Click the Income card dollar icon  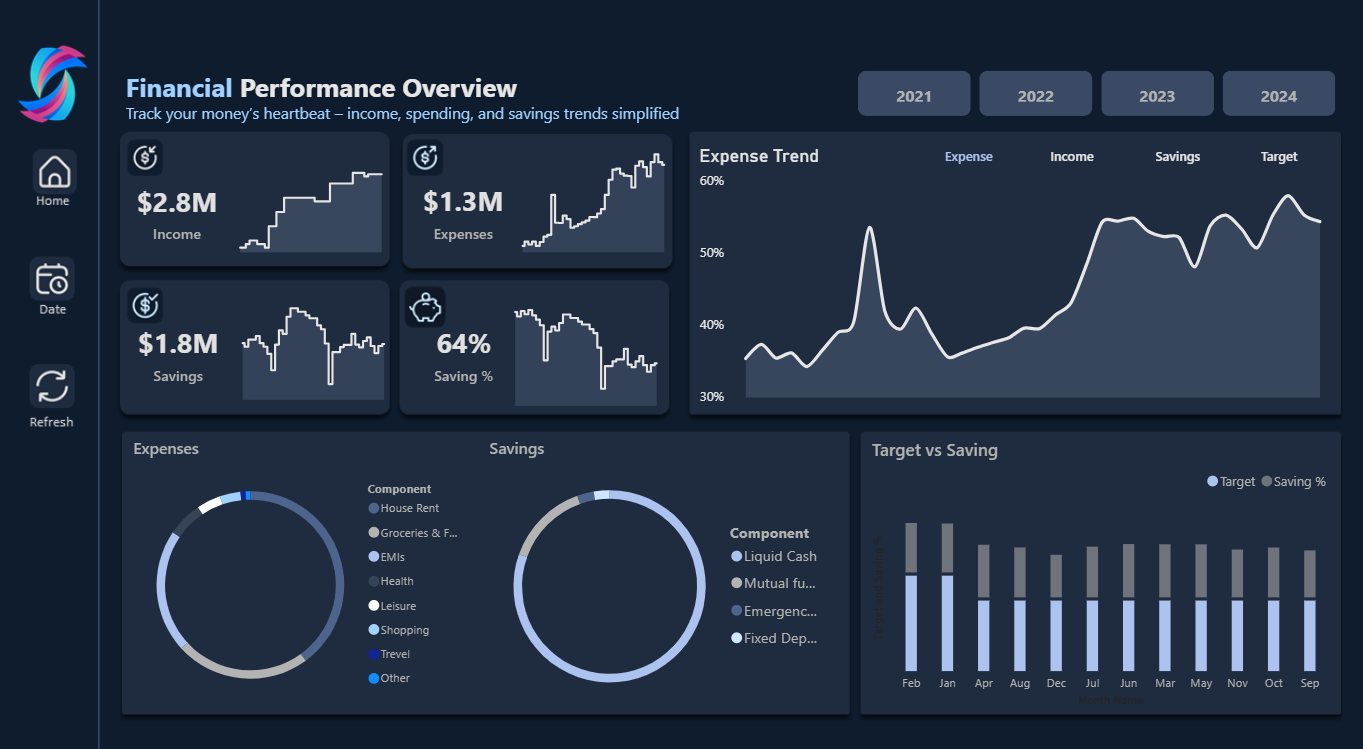pos(146,157)
